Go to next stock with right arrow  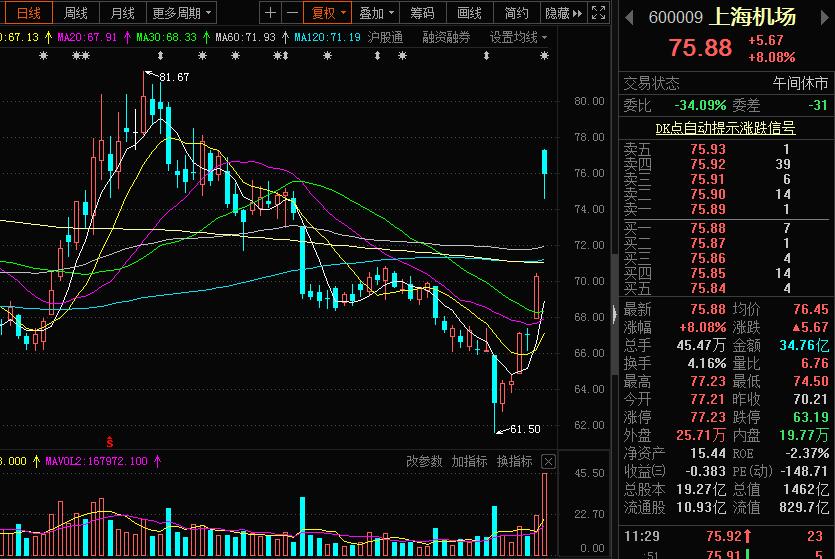[x=825, y=18]
